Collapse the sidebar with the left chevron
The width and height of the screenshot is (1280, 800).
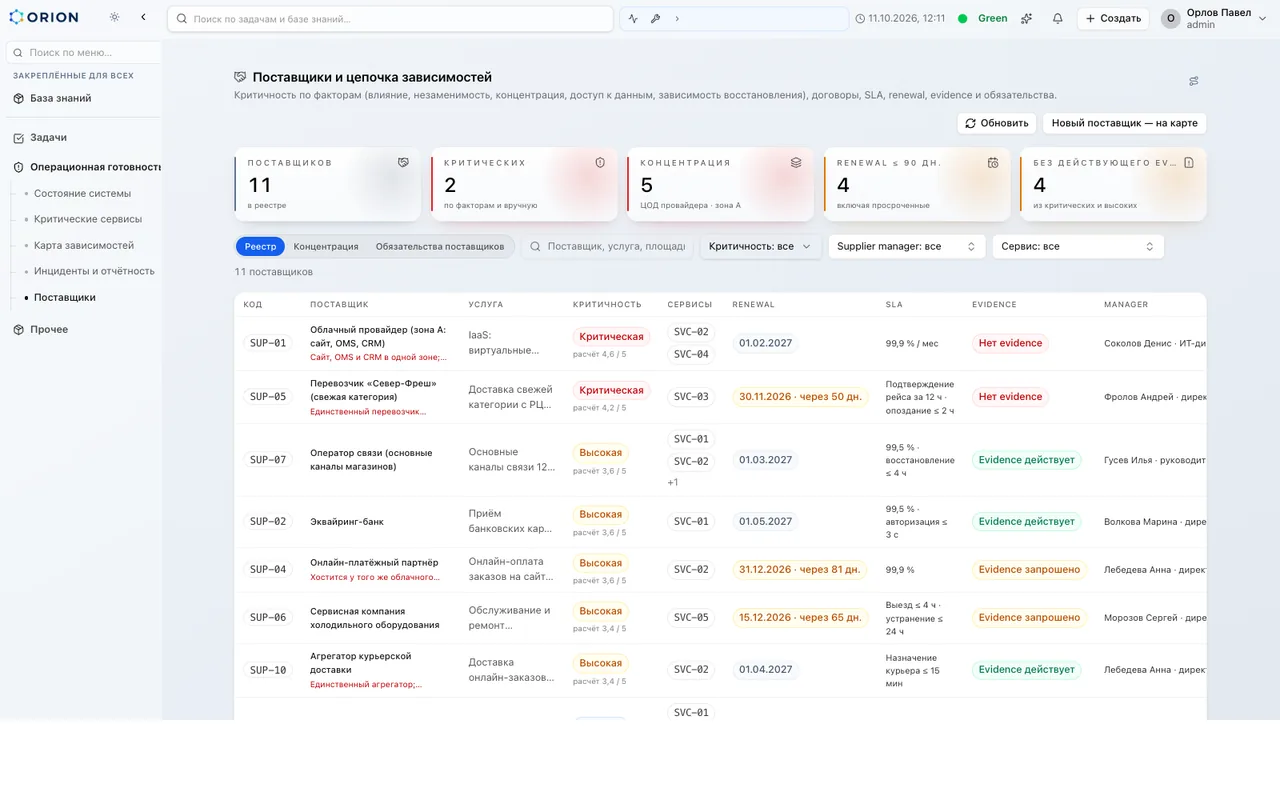(x=143, y=18)
